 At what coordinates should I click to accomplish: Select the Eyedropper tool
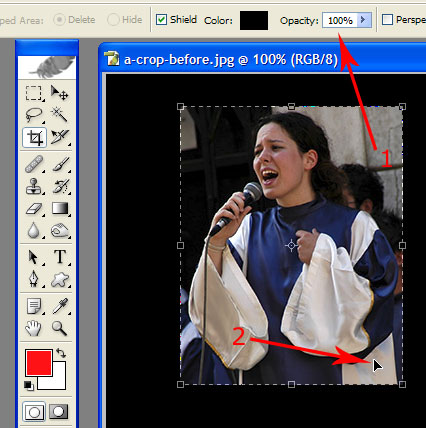click(60, 306)
